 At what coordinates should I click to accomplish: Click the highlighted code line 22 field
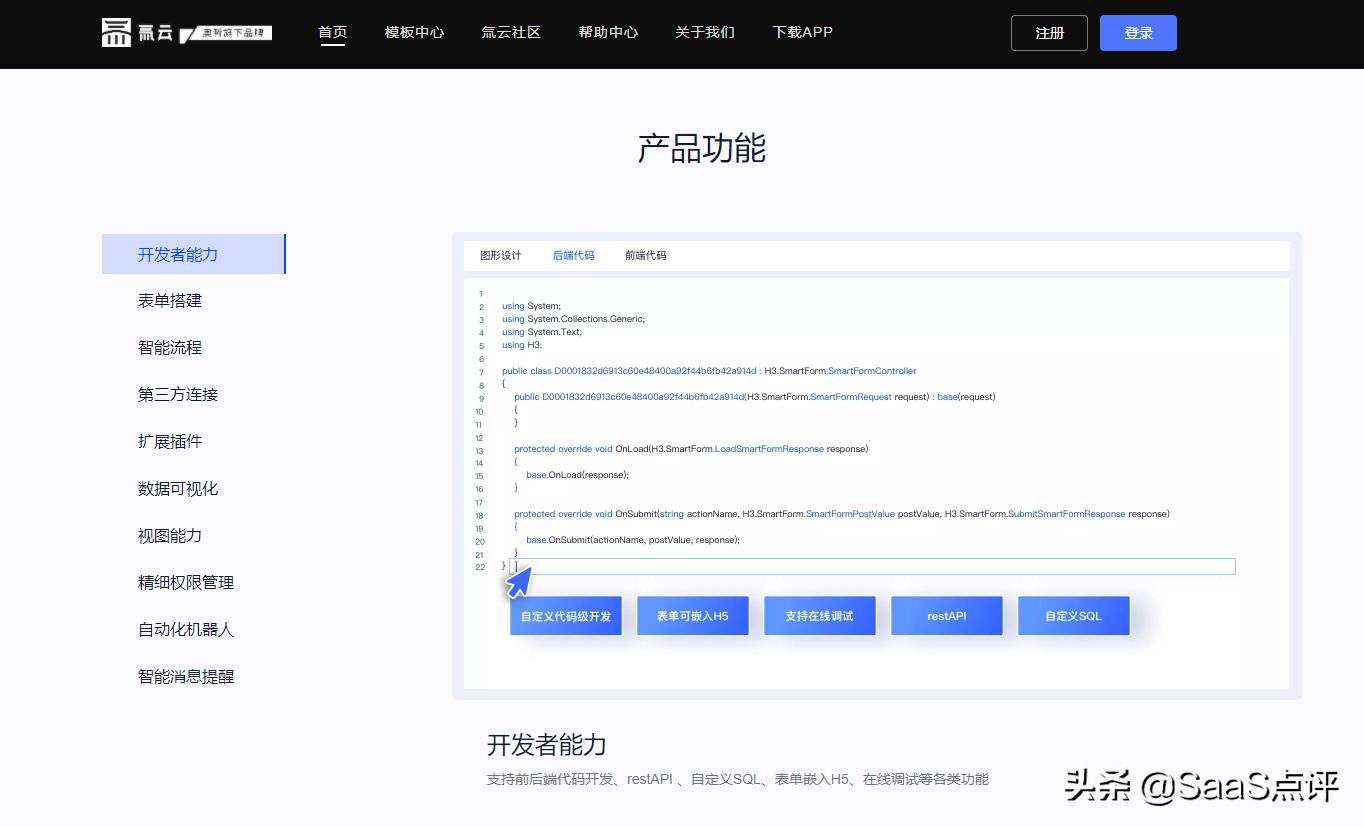(x=872, y=567)
